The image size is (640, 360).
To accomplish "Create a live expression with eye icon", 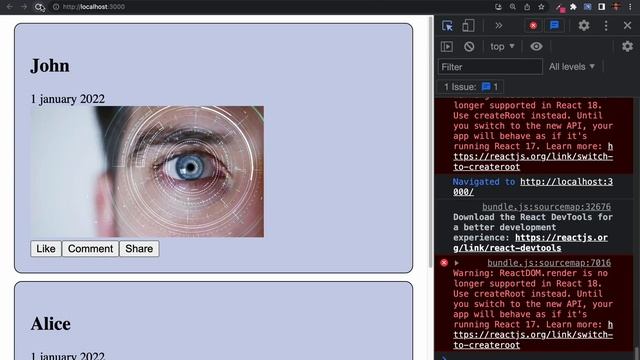I will (536, 47).
